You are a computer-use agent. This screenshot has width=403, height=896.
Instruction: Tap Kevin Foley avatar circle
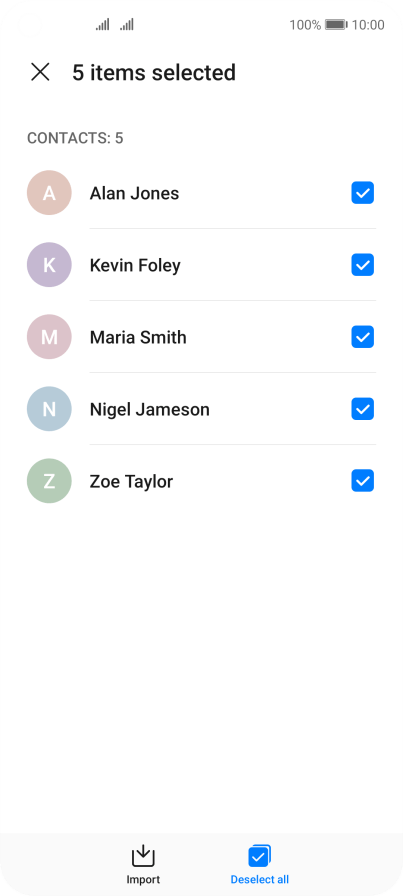coord(49,265)
